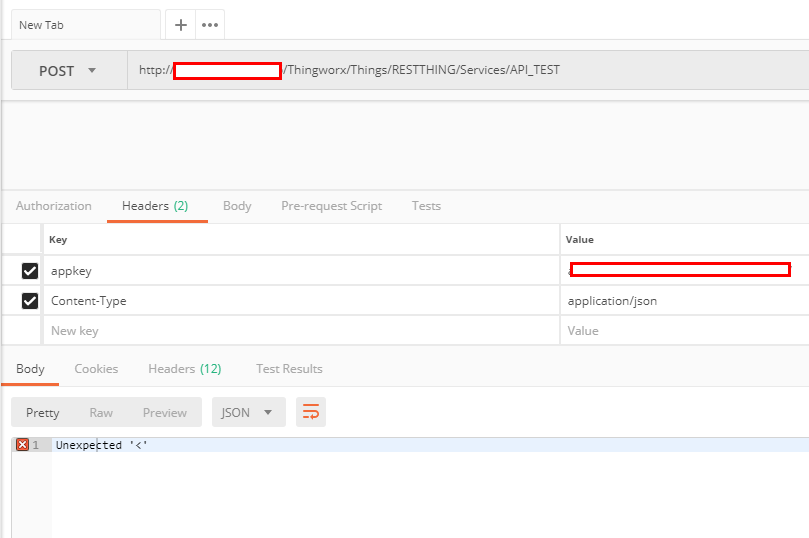The width and height of the screenshot is (809, 538).
Task: Uncheck the Content-Type header checkbox
Action: pyautogui.click(x=30, y=301)
